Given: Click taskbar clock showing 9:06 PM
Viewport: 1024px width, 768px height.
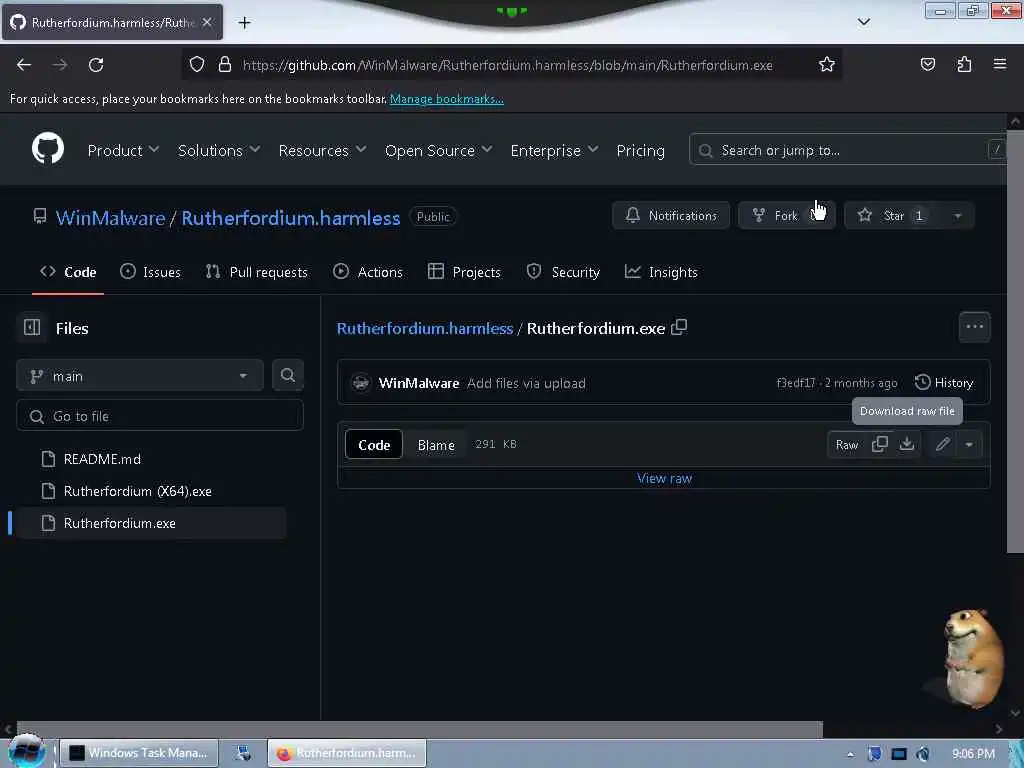Looking at the screenshot, I should point(973,754).
